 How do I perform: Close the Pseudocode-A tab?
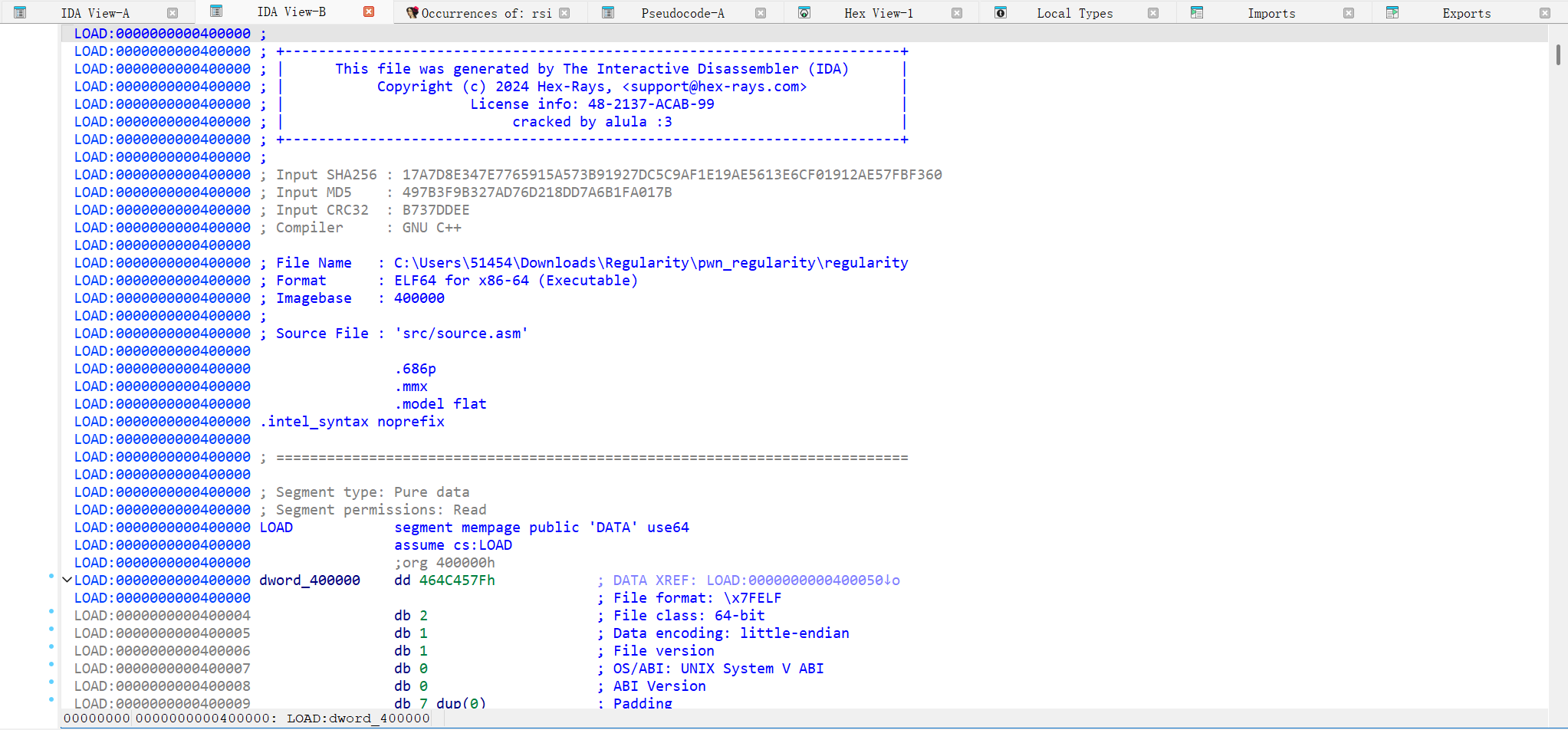click(761, 13)
